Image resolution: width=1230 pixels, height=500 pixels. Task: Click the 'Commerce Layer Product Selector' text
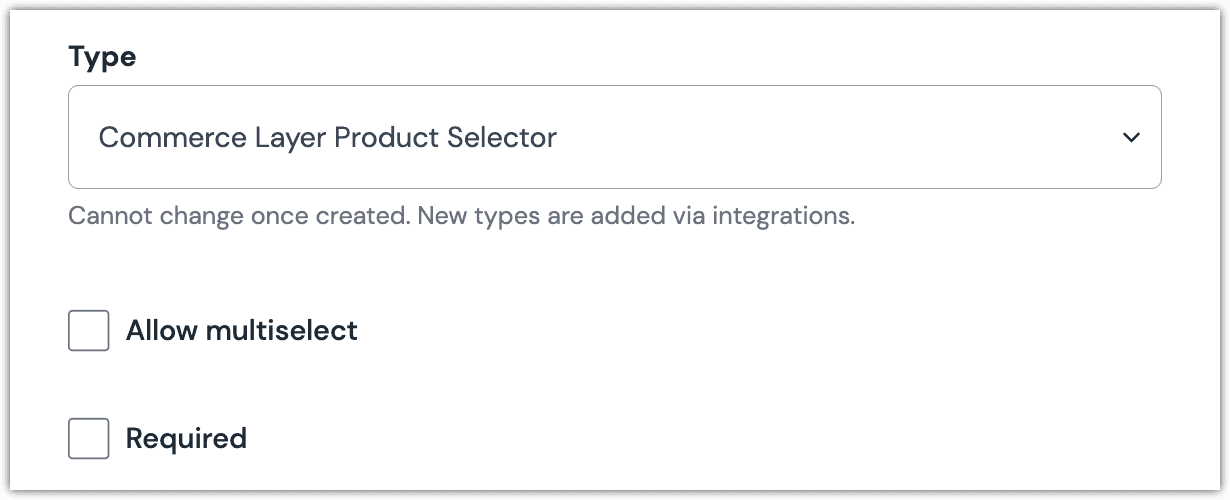[x=327, y=138]
